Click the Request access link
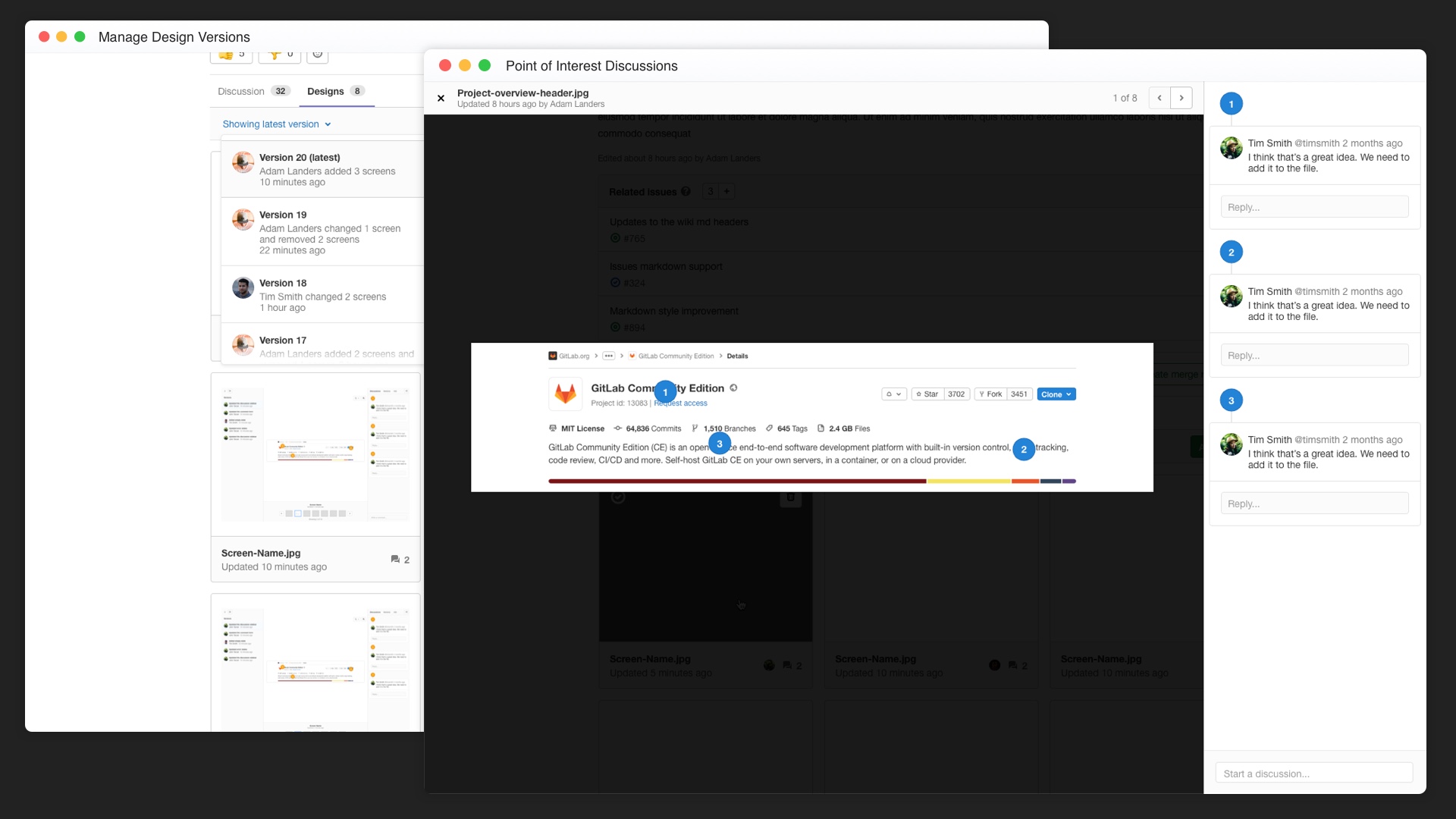The height and width of the screenshot is (819, 1456). 680,403
